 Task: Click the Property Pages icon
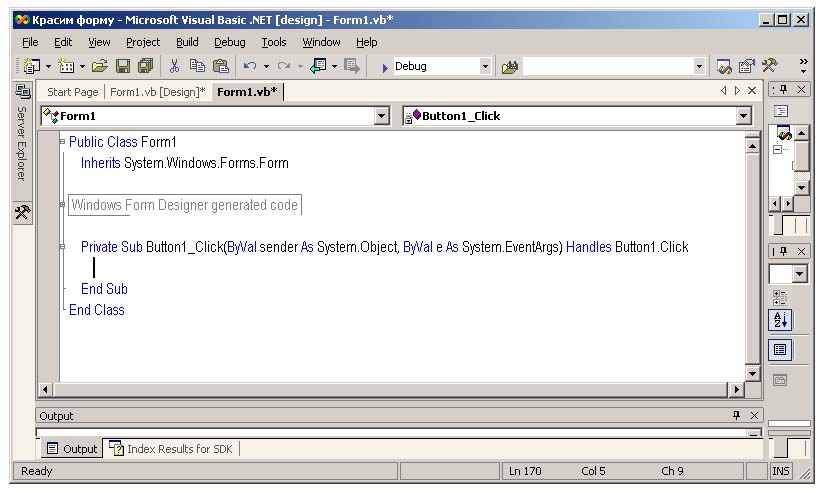[x=780, y=380]
